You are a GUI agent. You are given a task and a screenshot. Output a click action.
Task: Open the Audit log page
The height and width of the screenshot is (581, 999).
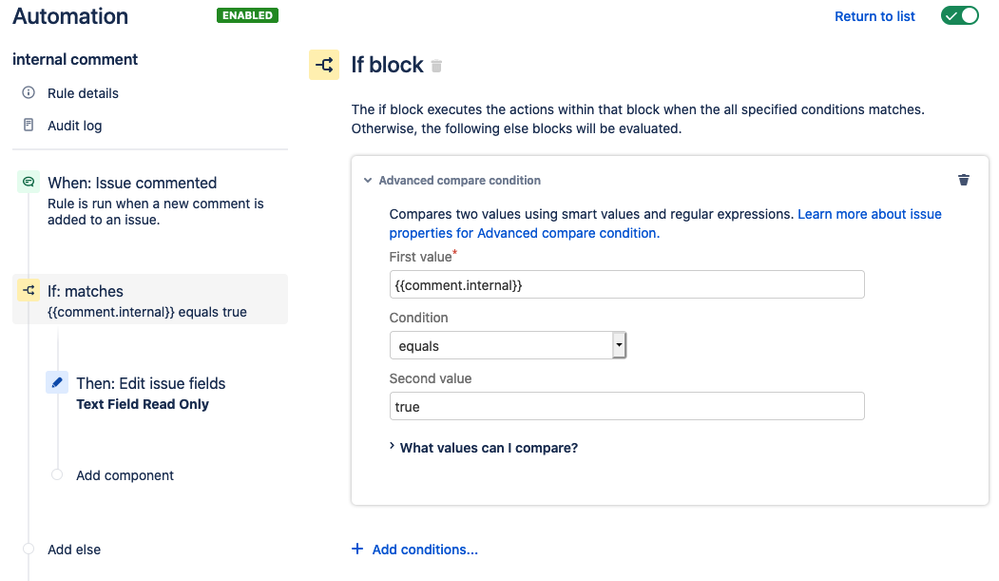coord(75,126)
